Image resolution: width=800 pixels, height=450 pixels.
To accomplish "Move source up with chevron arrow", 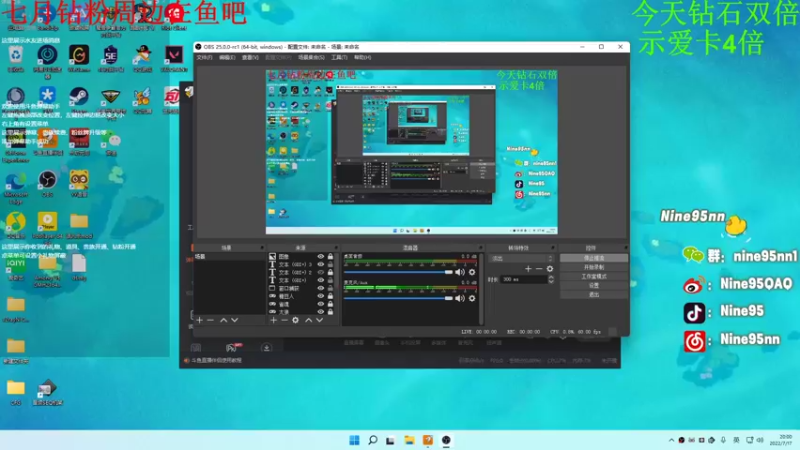I will coord(308,320).
